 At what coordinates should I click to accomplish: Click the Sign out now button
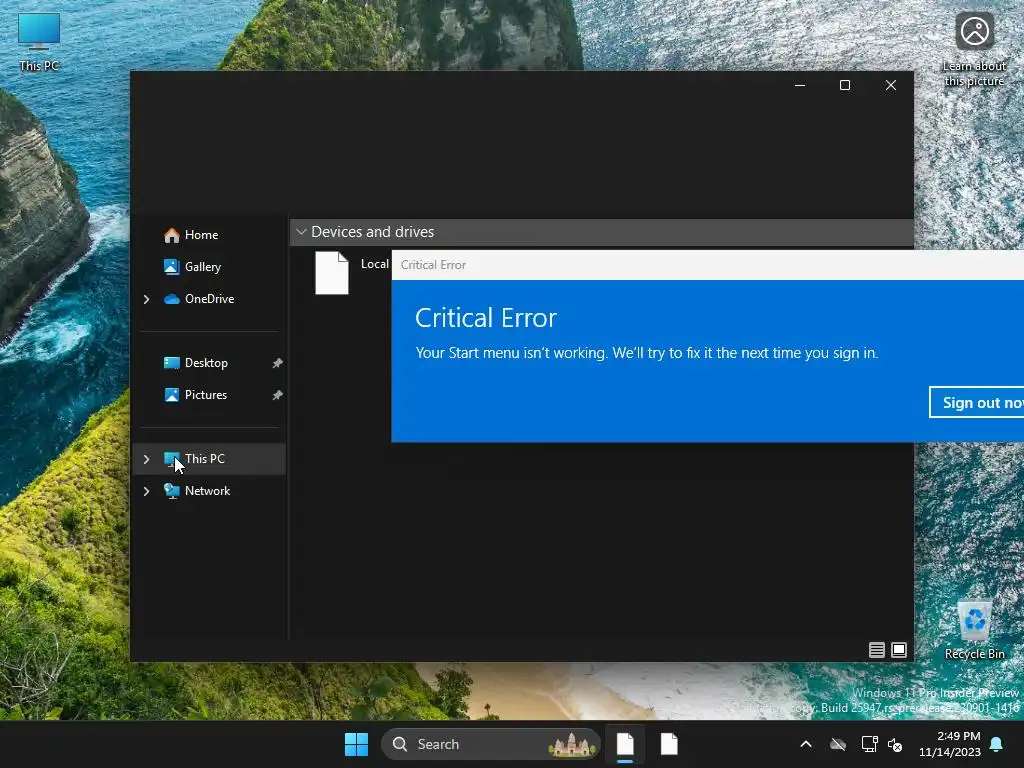click(976, 402)
